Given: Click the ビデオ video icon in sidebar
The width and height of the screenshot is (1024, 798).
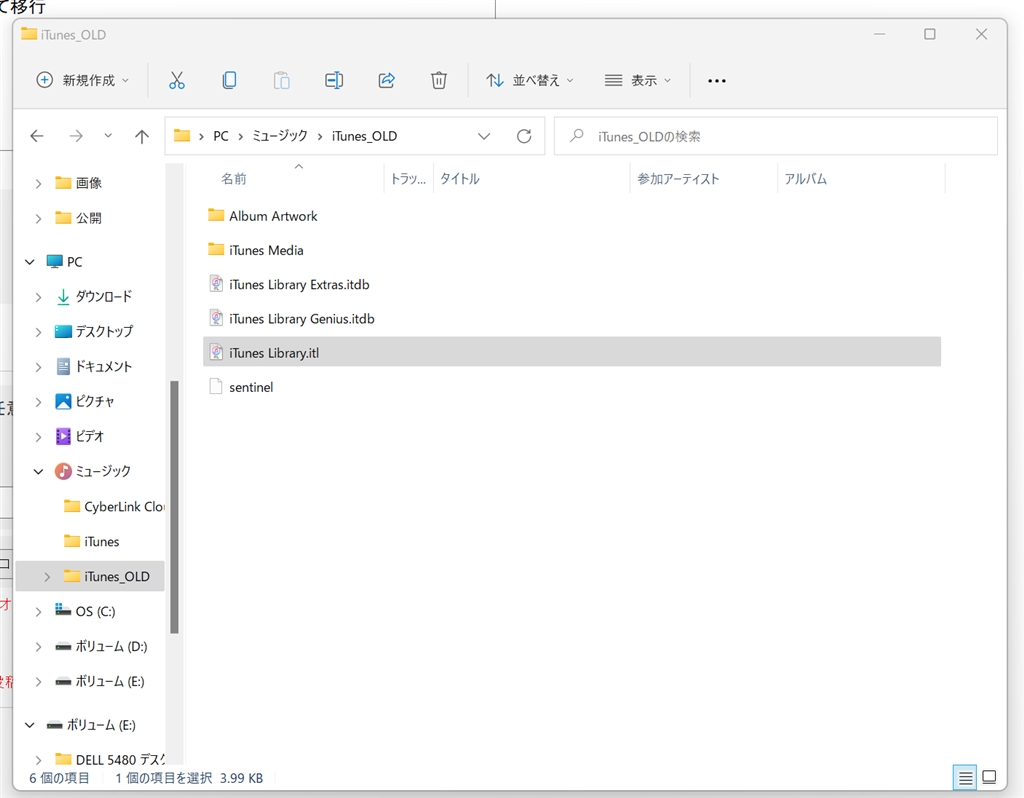Looking at the screenshot, I should [63, 436].
